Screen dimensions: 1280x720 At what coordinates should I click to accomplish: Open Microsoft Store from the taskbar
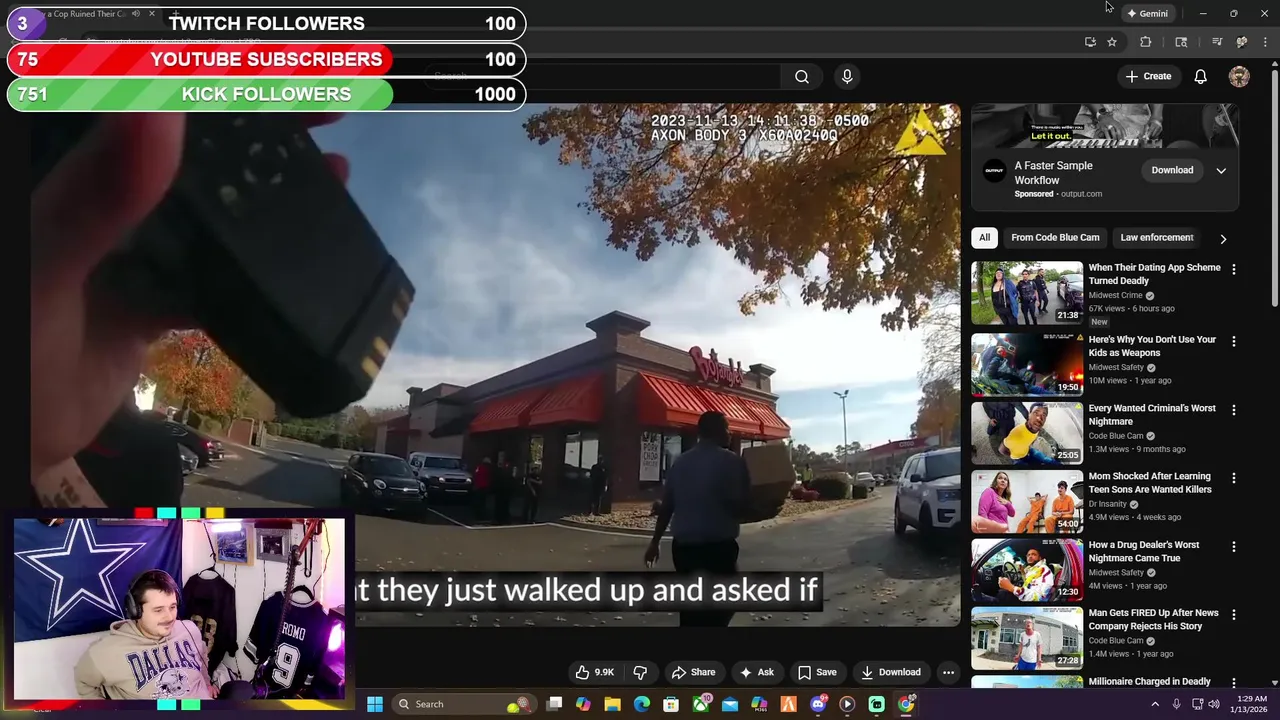671,704
